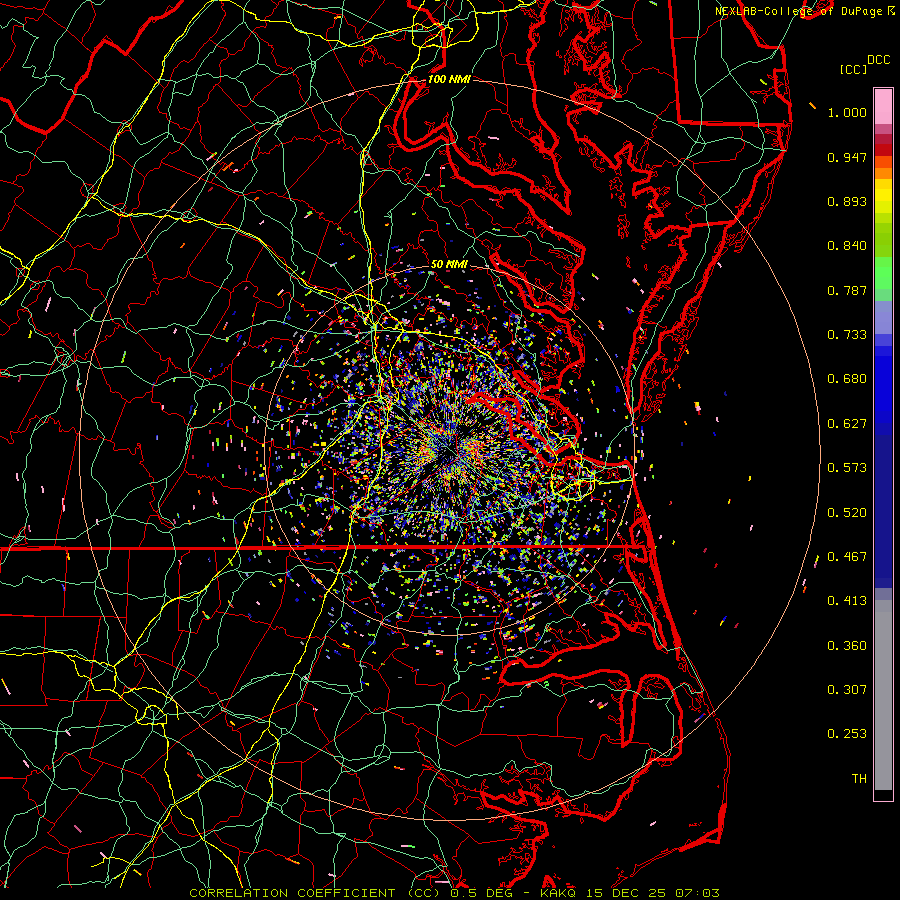Click the [CC] units label

(854, 69)
